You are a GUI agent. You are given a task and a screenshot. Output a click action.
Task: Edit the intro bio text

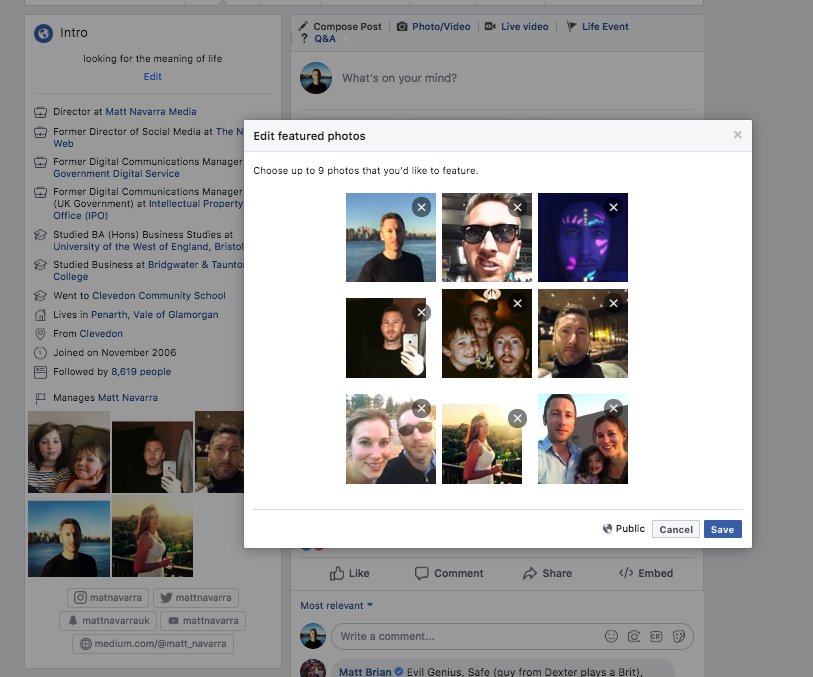click(152, 77)
